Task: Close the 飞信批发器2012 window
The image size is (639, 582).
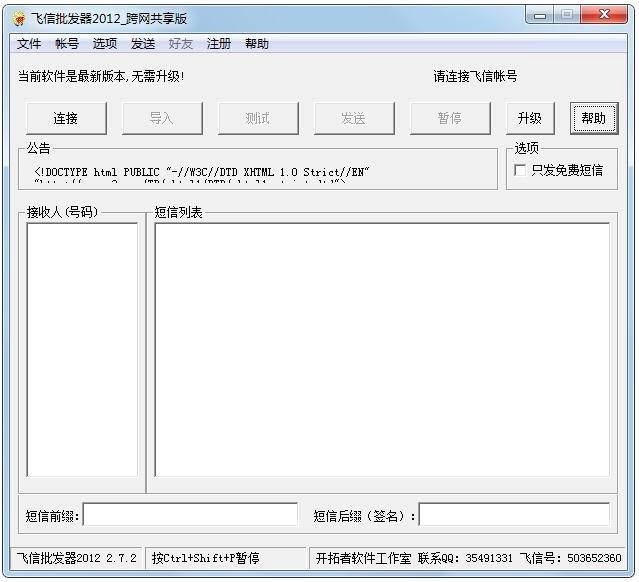Action: 604,15
